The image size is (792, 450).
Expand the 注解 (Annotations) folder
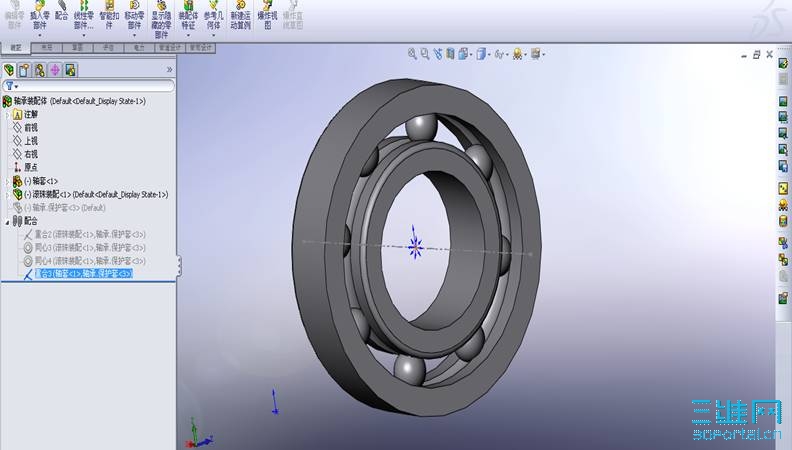(7, 115)
